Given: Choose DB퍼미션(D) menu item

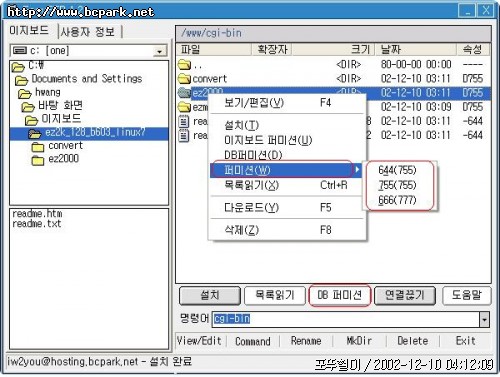Looking at the screenshot, I should pos(287,155).
